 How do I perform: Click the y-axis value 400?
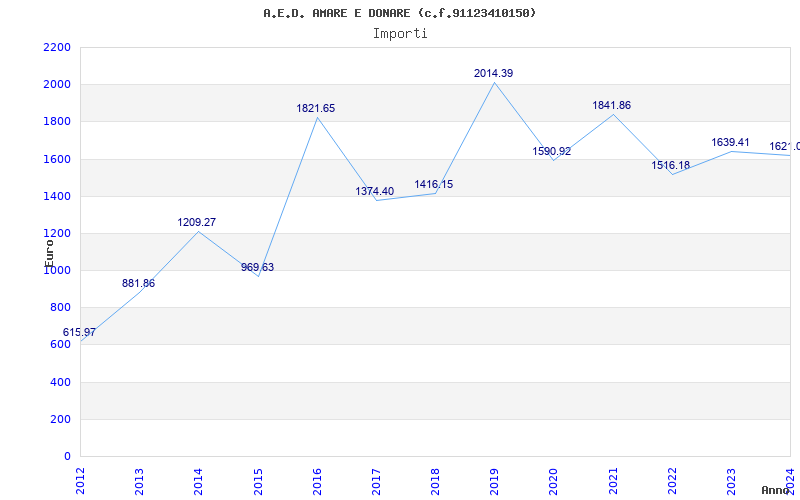click(x=61, y=382)
